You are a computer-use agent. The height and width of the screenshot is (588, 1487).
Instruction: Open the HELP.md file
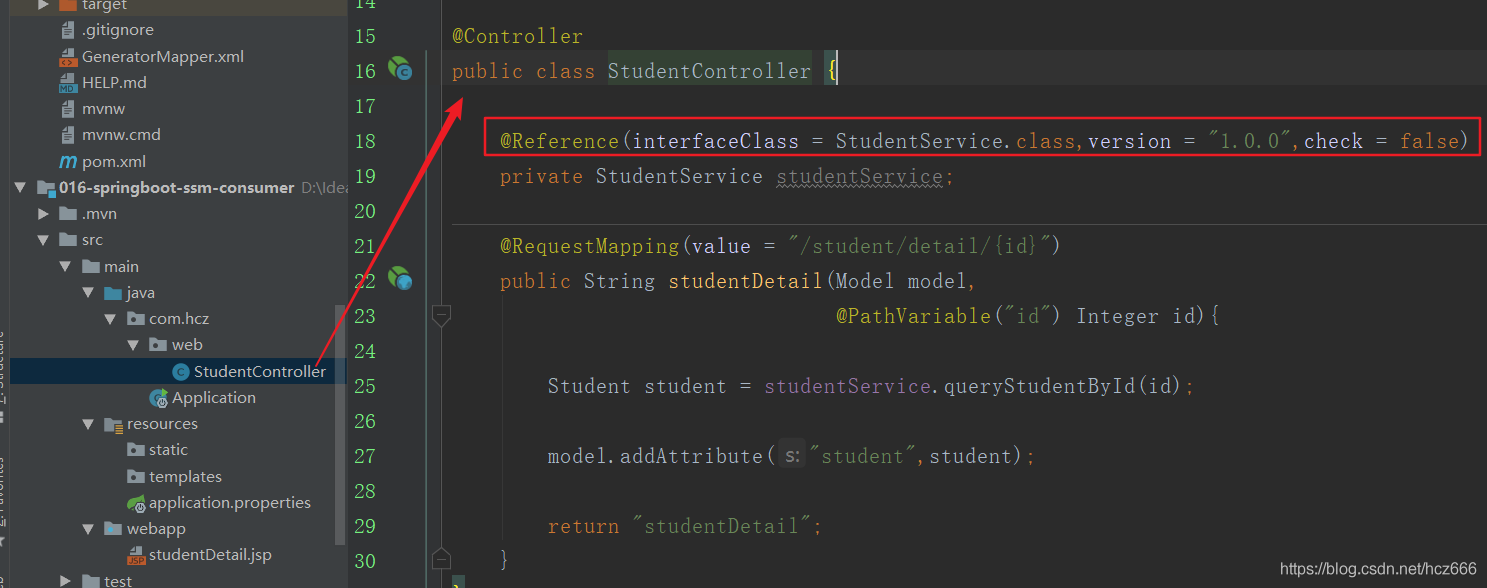(114, 82)
